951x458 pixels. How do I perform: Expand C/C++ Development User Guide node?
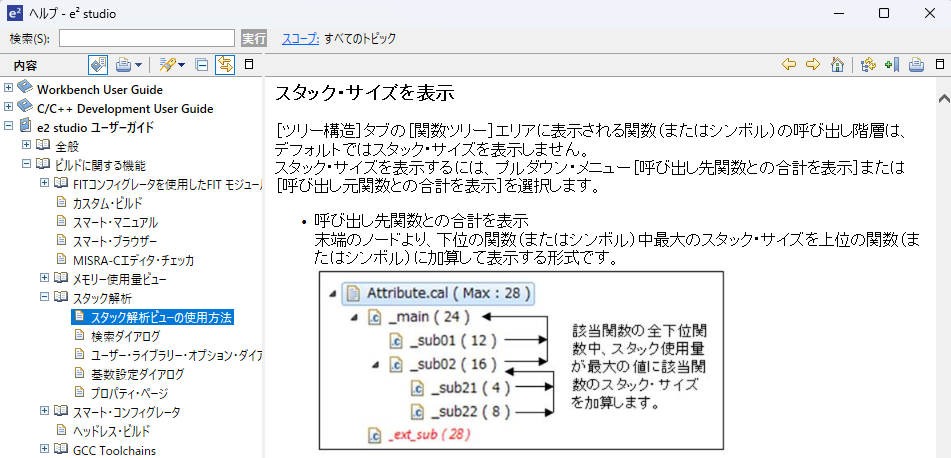8,107
